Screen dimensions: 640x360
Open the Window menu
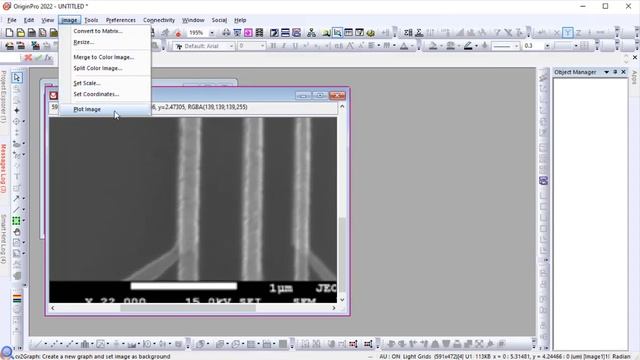click(x=193, y=20)
